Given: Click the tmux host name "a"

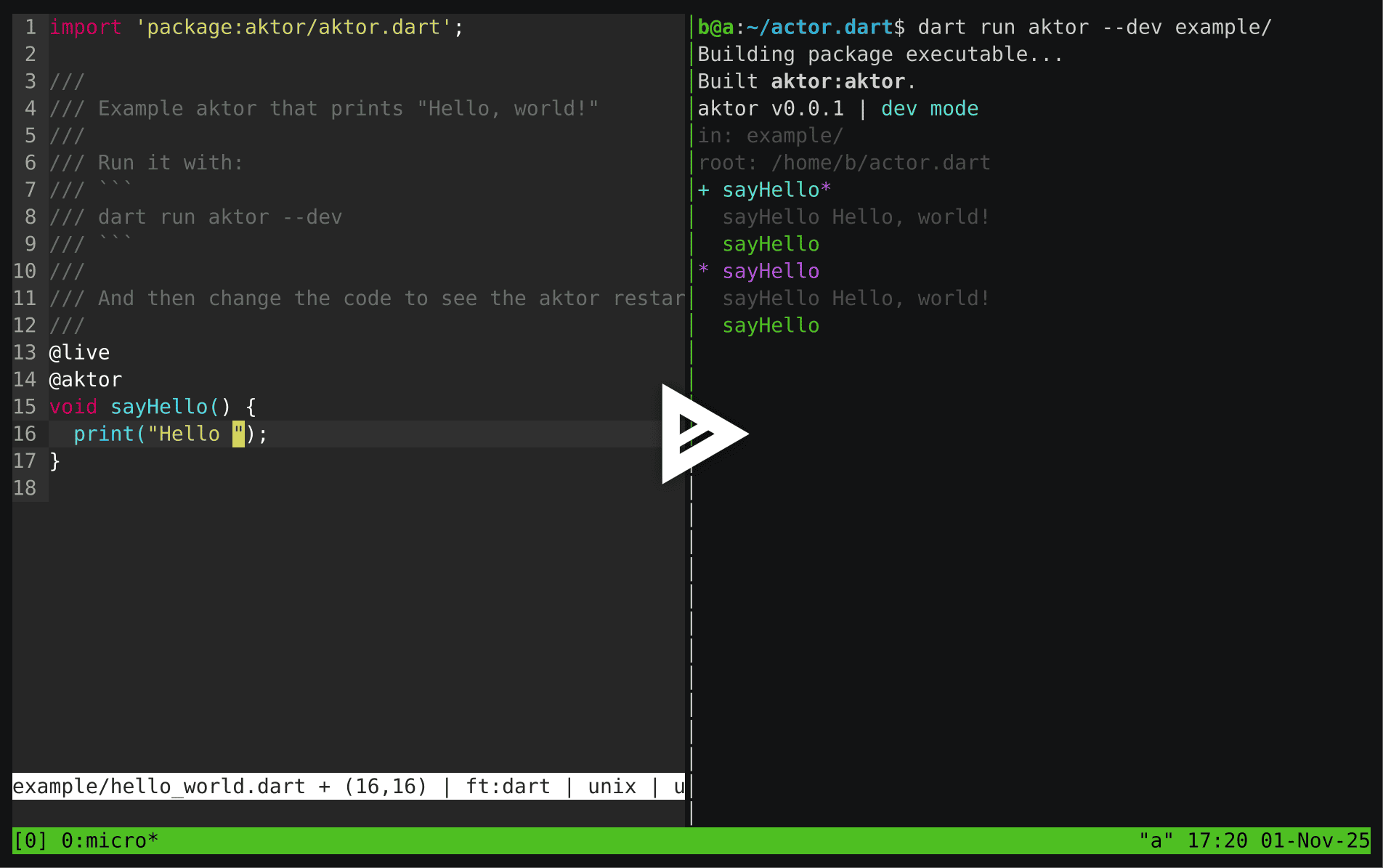Looking at the screenshot, I should (1156, 841).
